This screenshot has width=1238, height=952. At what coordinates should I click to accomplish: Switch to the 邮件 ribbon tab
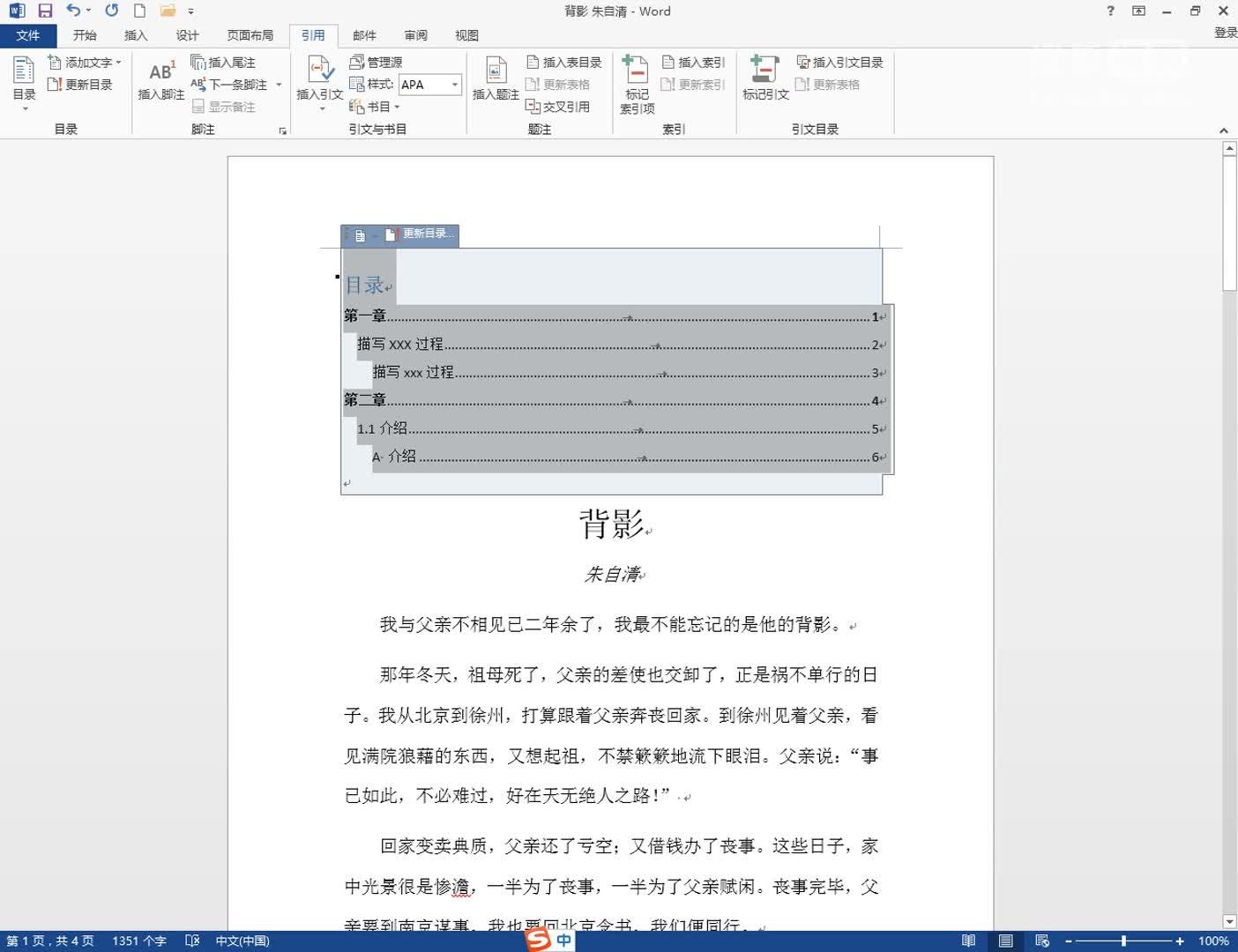tap(364, 35)
